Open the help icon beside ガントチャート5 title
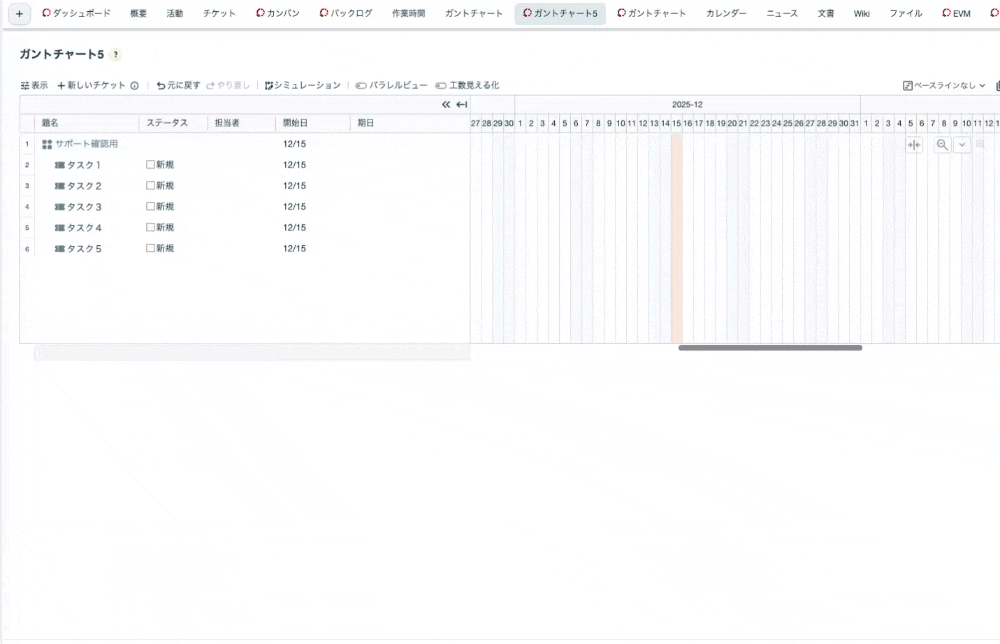 [x=116, y=55]
